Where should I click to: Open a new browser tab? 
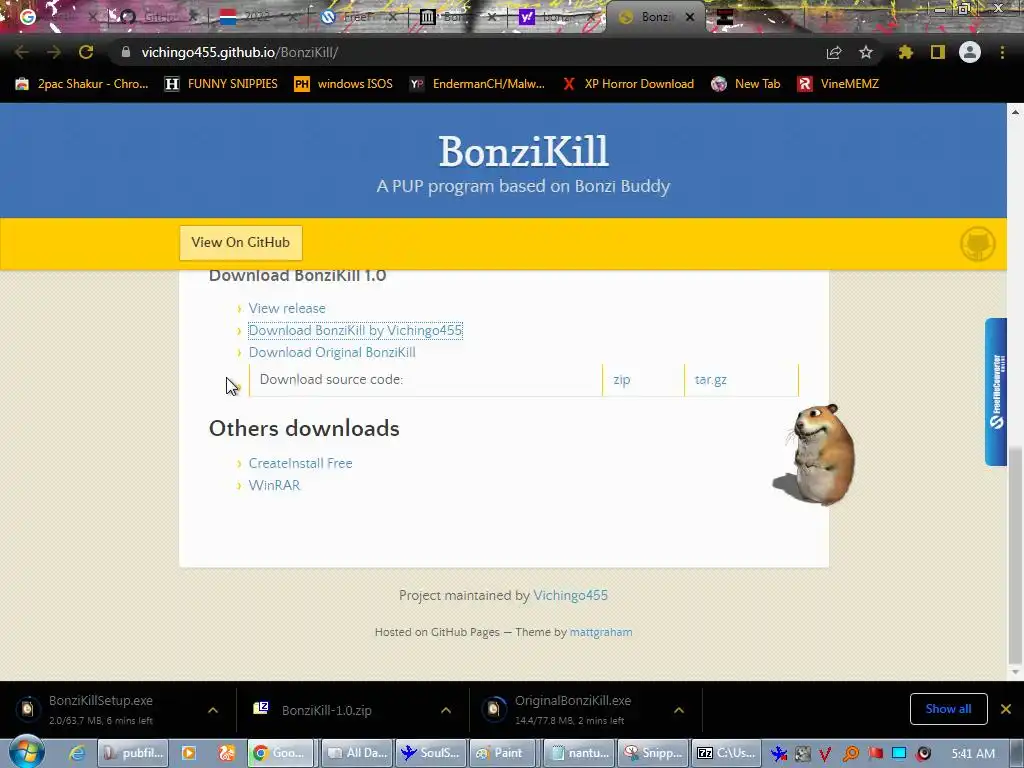coord(826,17)
